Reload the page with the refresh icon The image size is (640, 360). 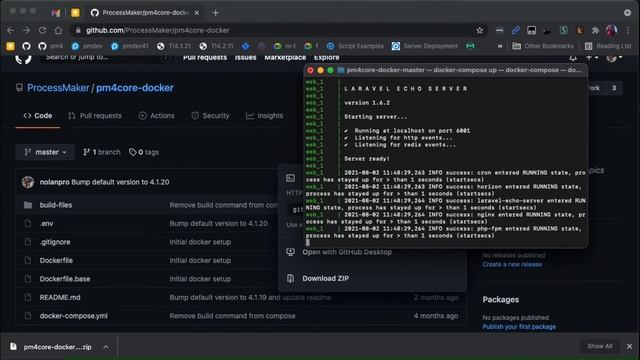click(x=42, y=30)
